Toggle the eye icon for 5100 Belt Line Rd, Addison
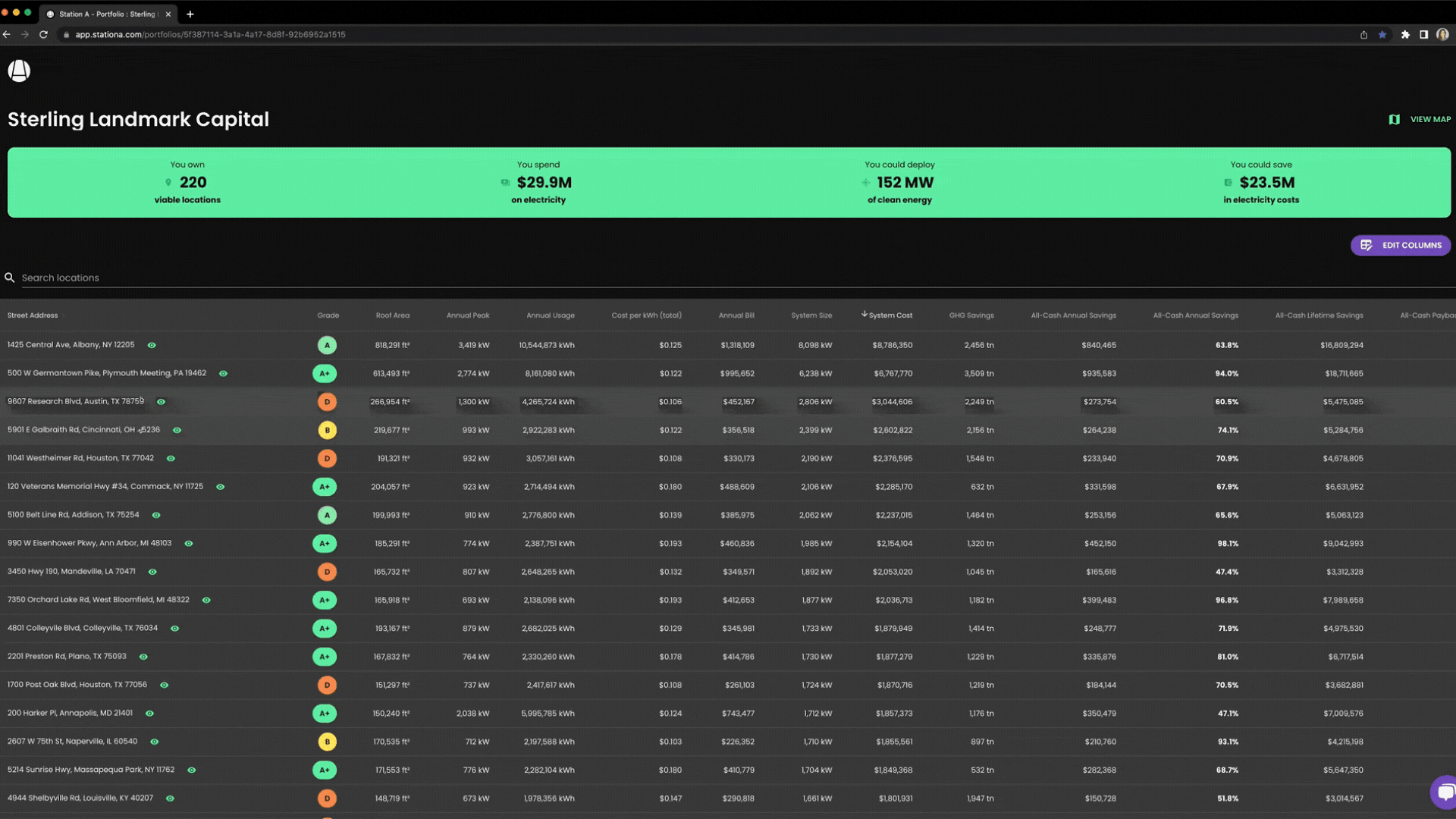The height and width of the screenshot is (819, 1456). point(156,515)
